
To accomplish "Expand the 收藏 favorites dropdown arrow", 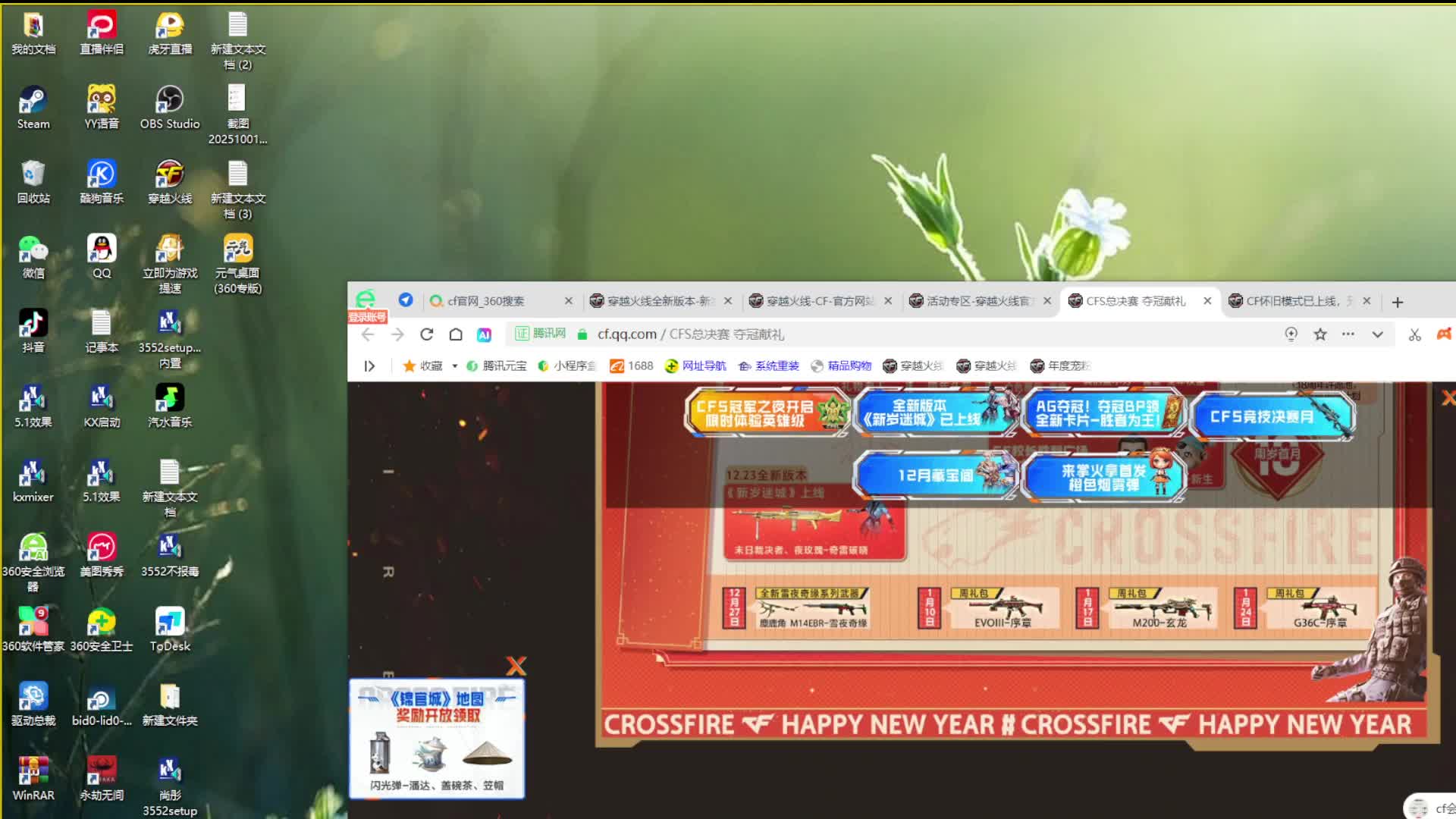I will [455, 366].
